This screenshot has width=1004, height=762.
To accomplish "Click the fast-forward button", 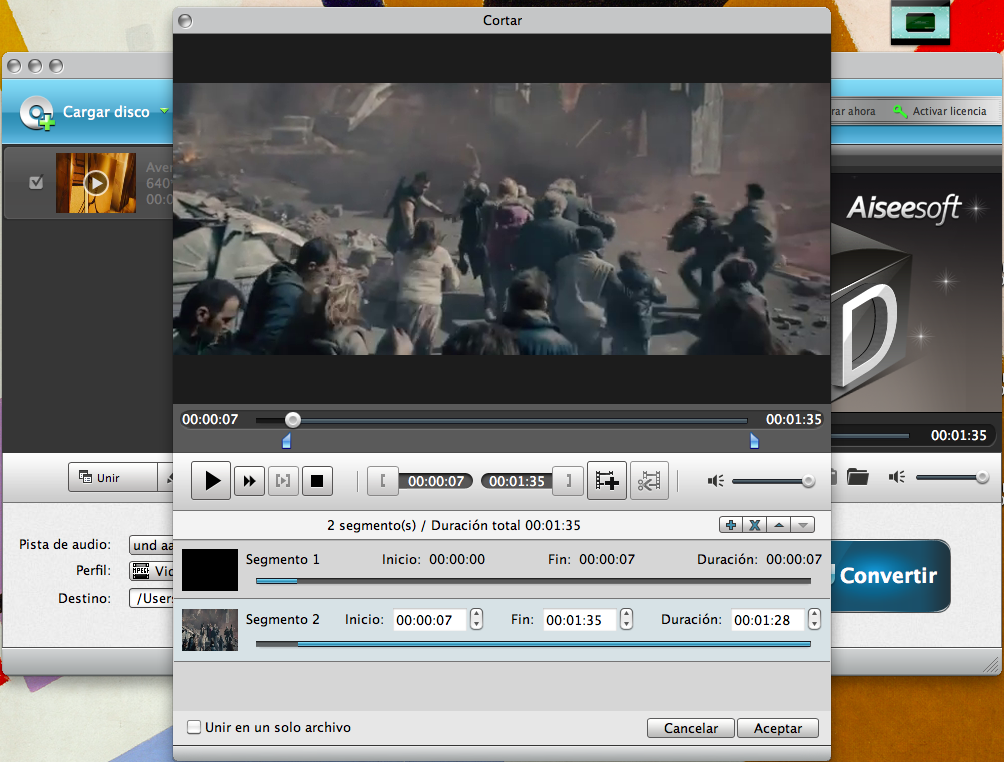I will [x=250, y=481].
